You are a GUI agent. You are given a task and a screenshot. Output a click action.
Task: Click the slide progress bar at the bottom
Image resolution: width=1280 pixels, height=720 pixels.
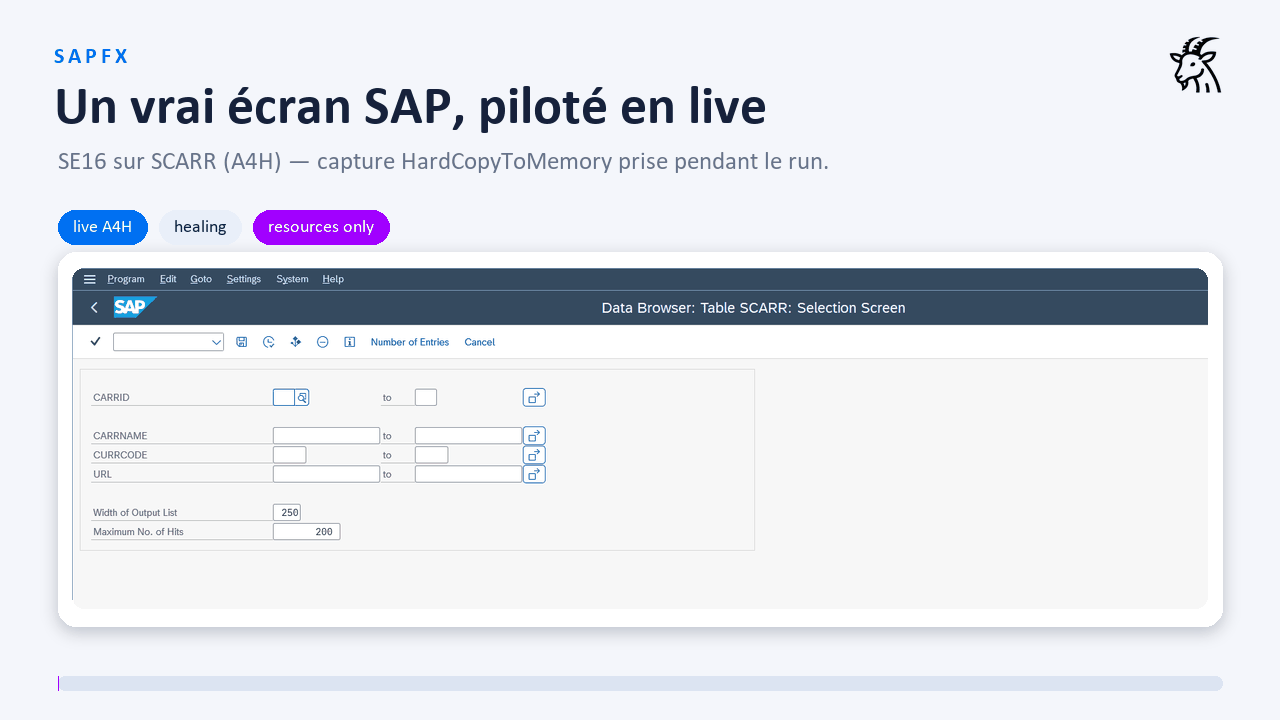coord(640,683)
